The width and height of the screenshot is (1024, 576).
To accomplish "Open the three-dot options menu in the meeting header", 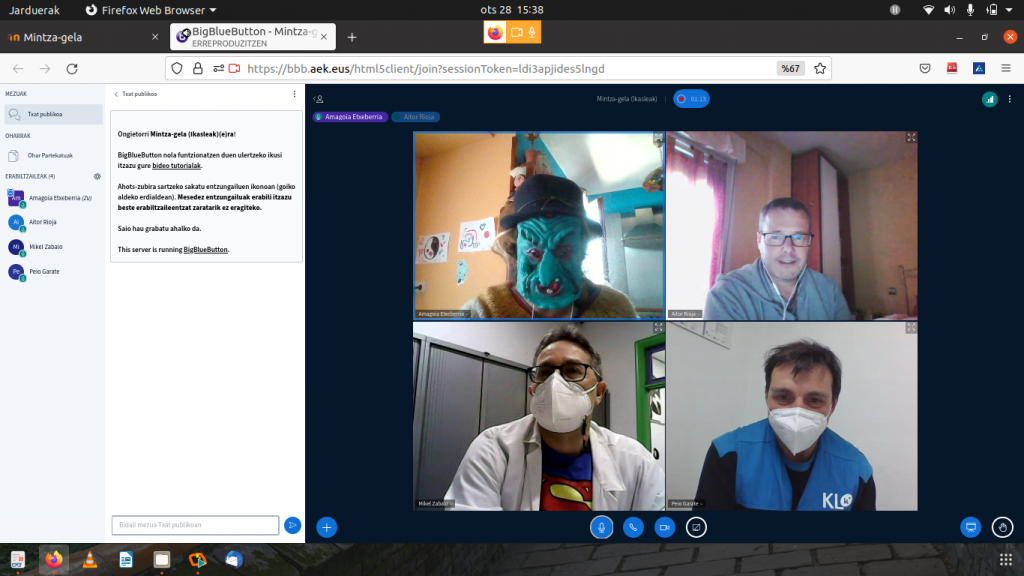I will 1011,99.
